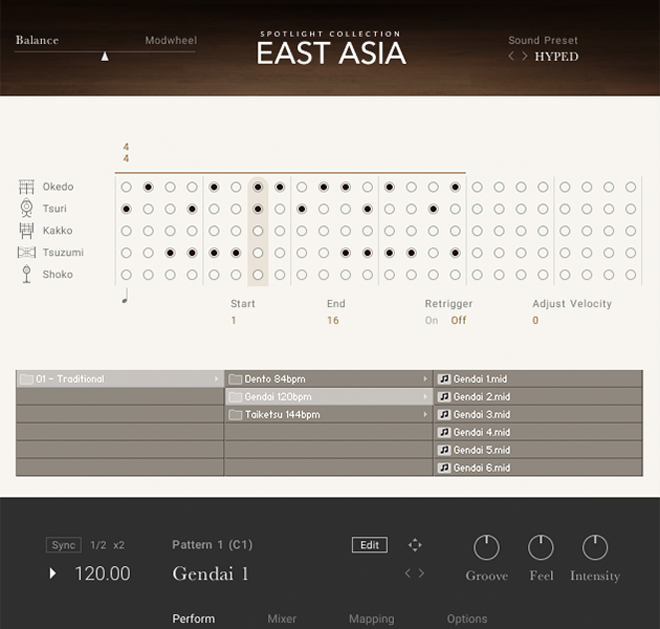Switch to the Mixer tab
This screenshot has width=660, height=629.
point(282,618)
